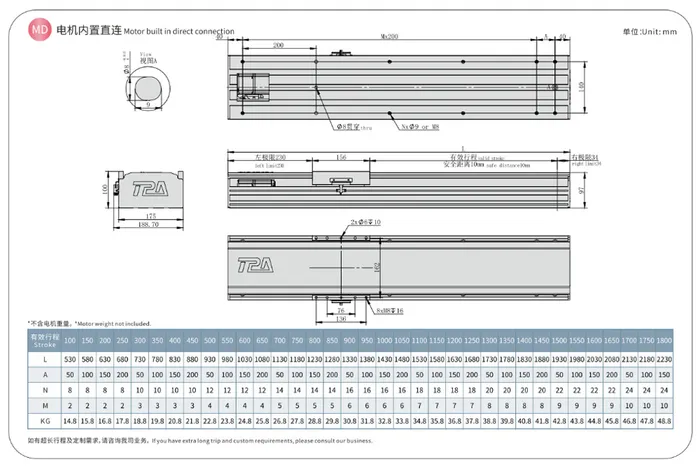Click the A row label cell
Screen dimensions: 700x471
[x=45, y=375]
